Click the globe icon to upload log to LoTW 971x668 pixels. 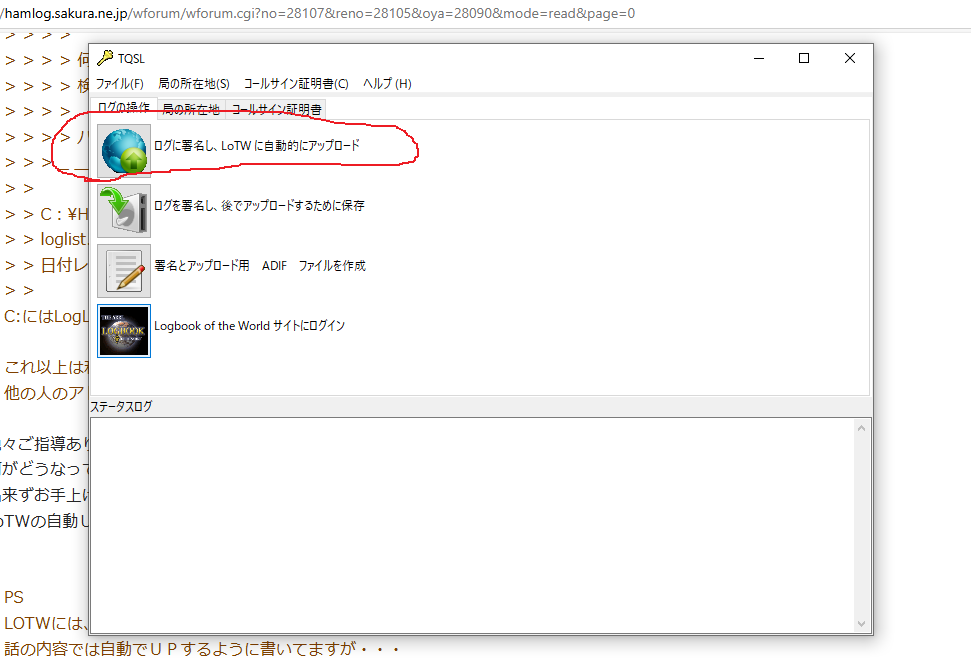tap(124, 151)
